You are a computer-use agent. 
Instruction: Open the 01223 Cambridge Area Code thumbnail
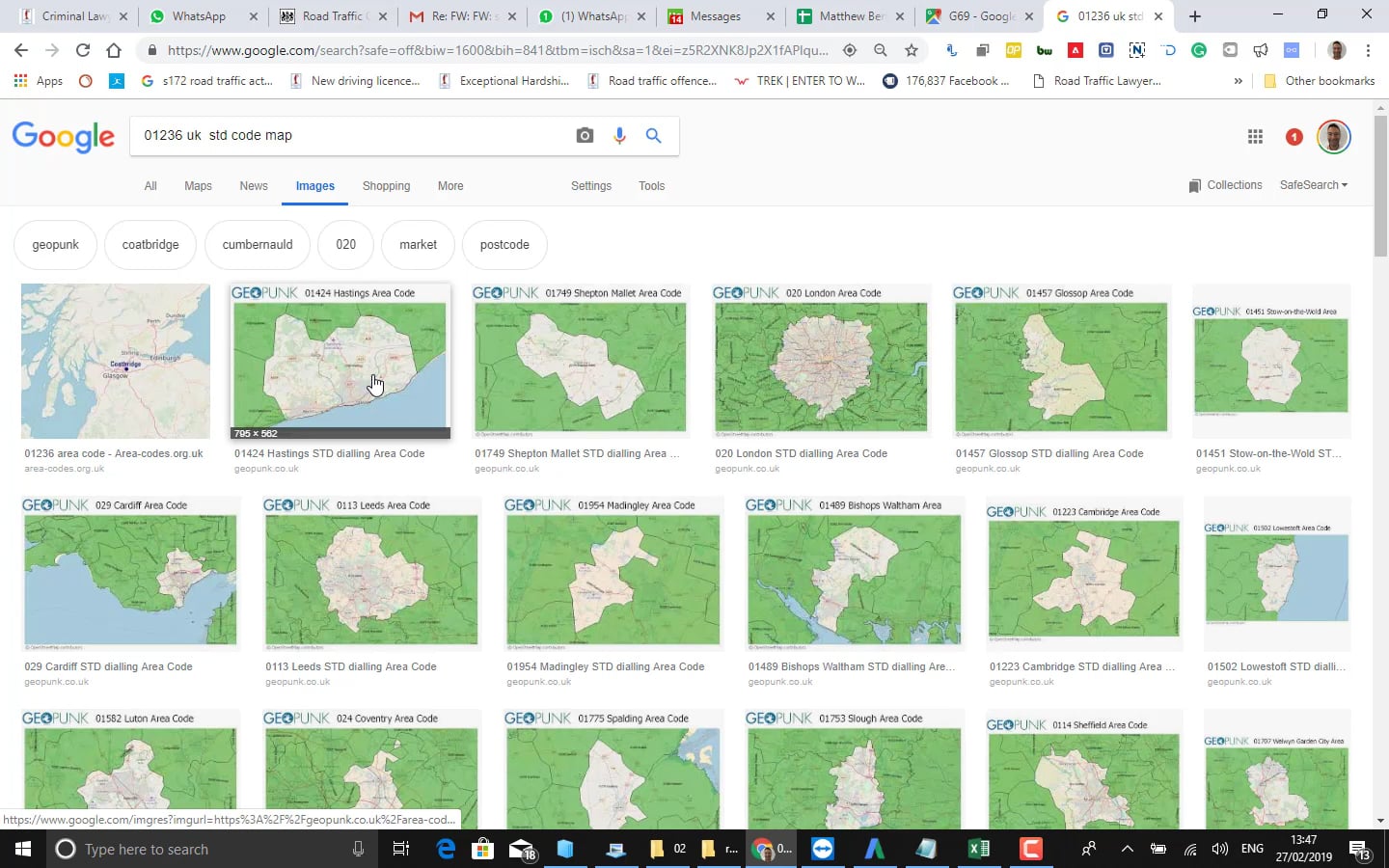pyautogui.click(x=1083, y=573)
